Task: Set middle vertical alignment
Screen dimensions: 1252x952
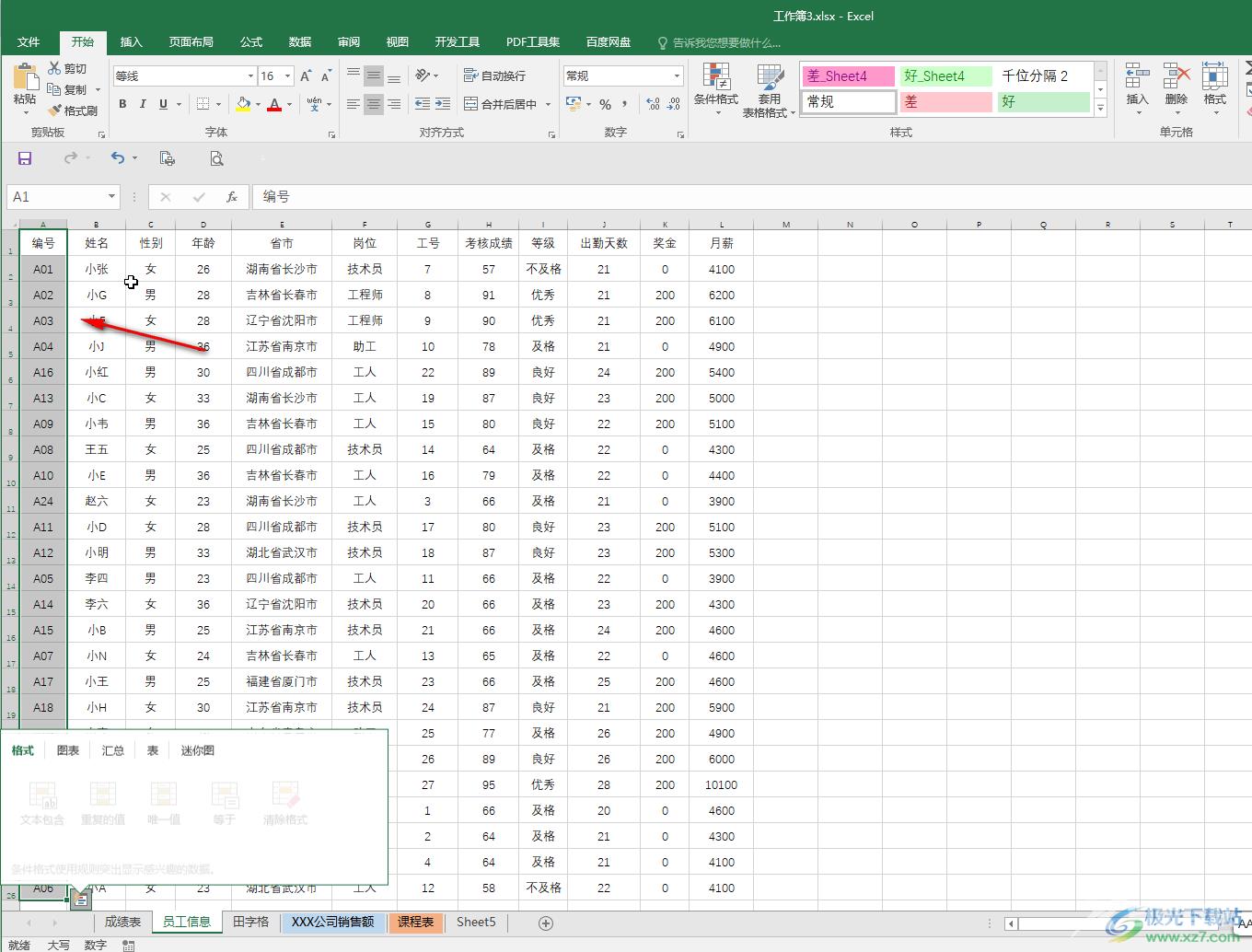Action: 373,75
